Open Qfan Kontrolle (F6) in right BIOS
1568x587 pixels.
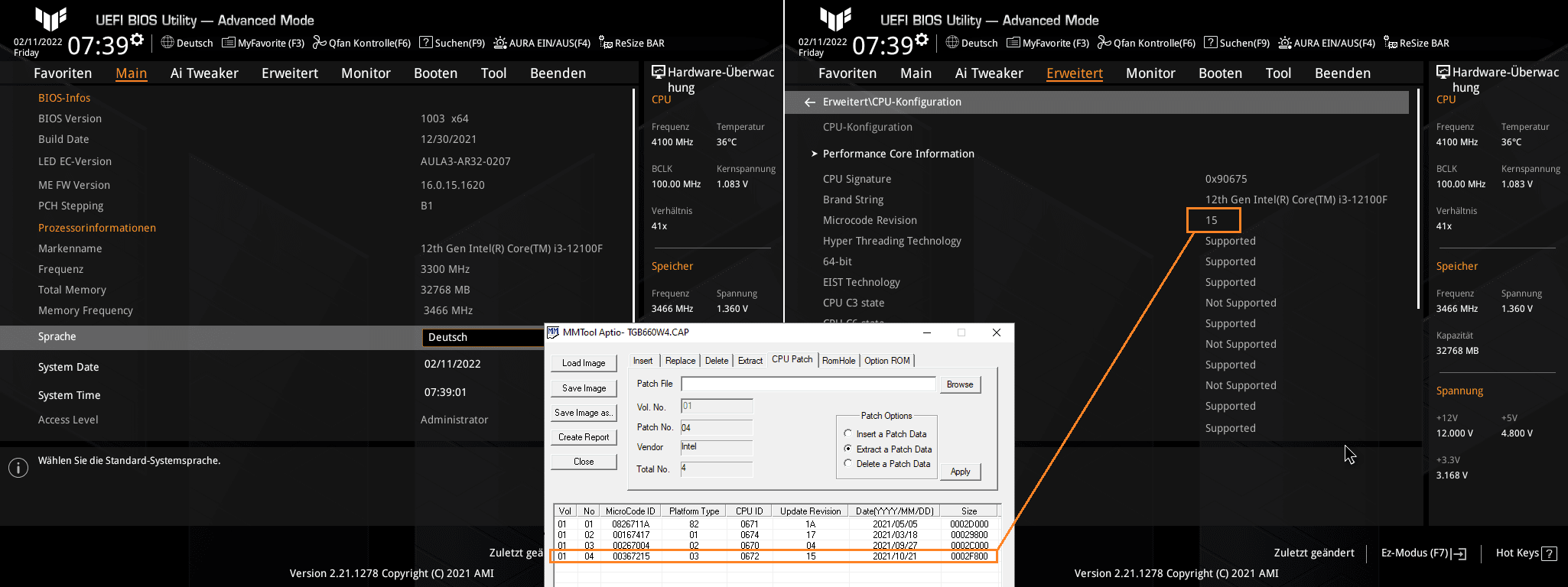point(1147,43)
